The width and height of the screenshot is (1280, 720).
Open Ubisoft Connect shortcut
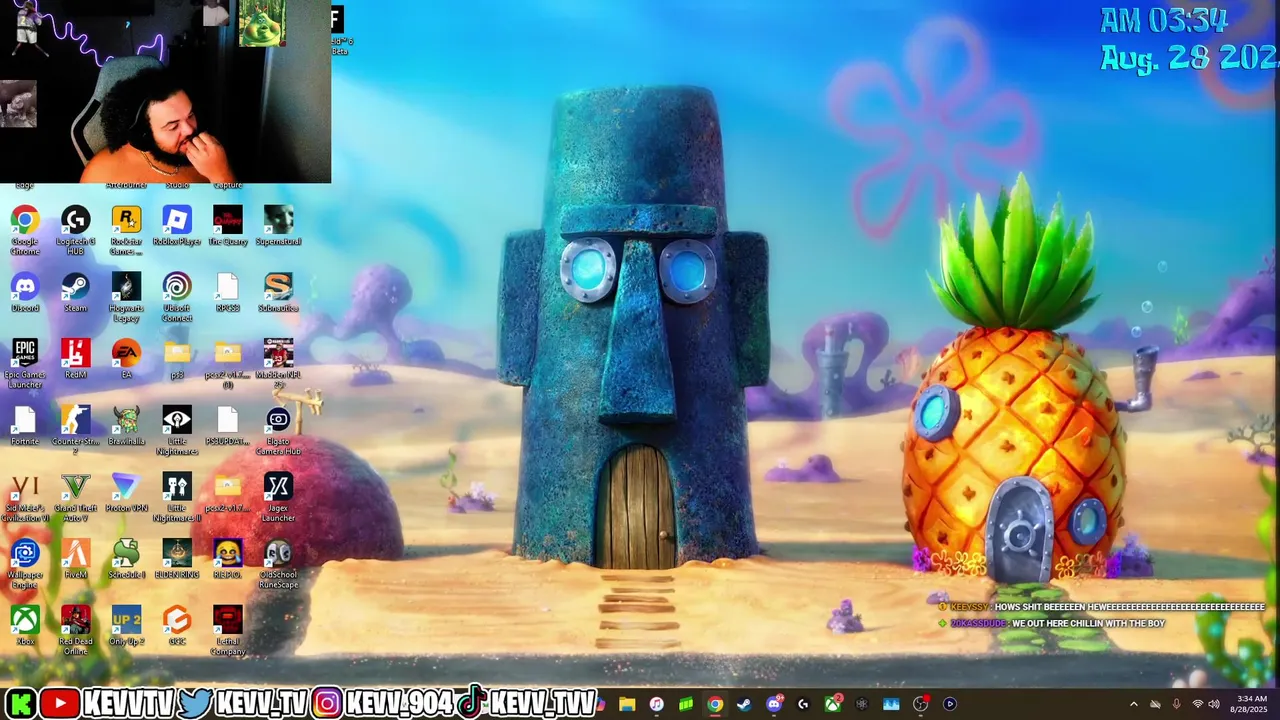177,297
